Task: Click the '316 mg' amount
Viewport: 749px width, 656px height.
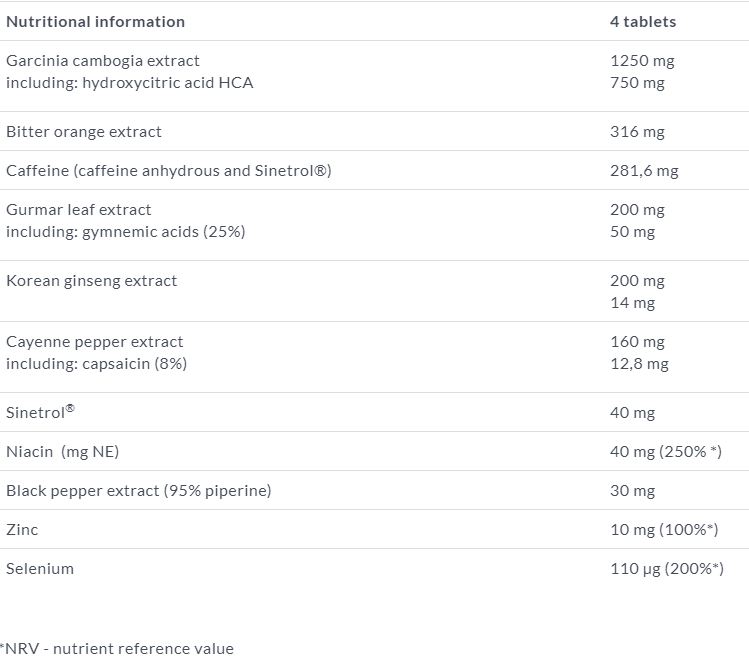Action: [637, 131]
